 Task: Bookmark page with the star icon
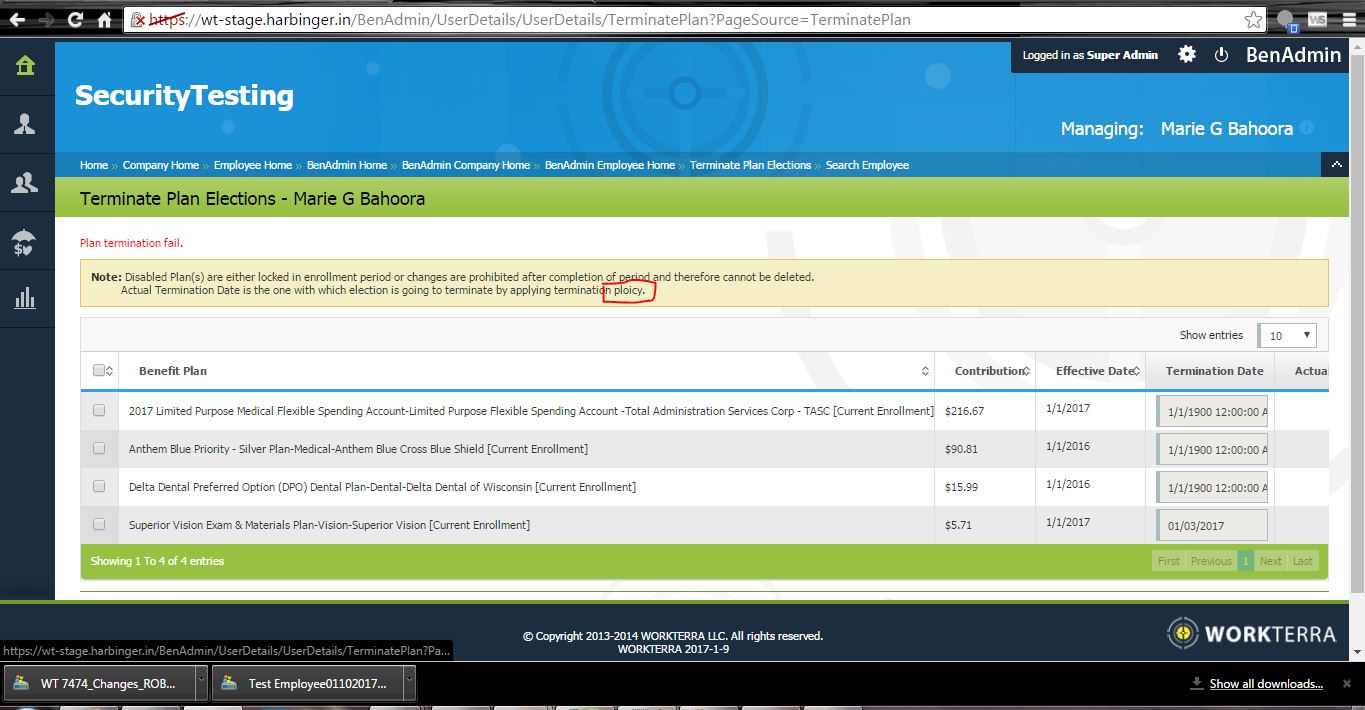pos(1253,20)
